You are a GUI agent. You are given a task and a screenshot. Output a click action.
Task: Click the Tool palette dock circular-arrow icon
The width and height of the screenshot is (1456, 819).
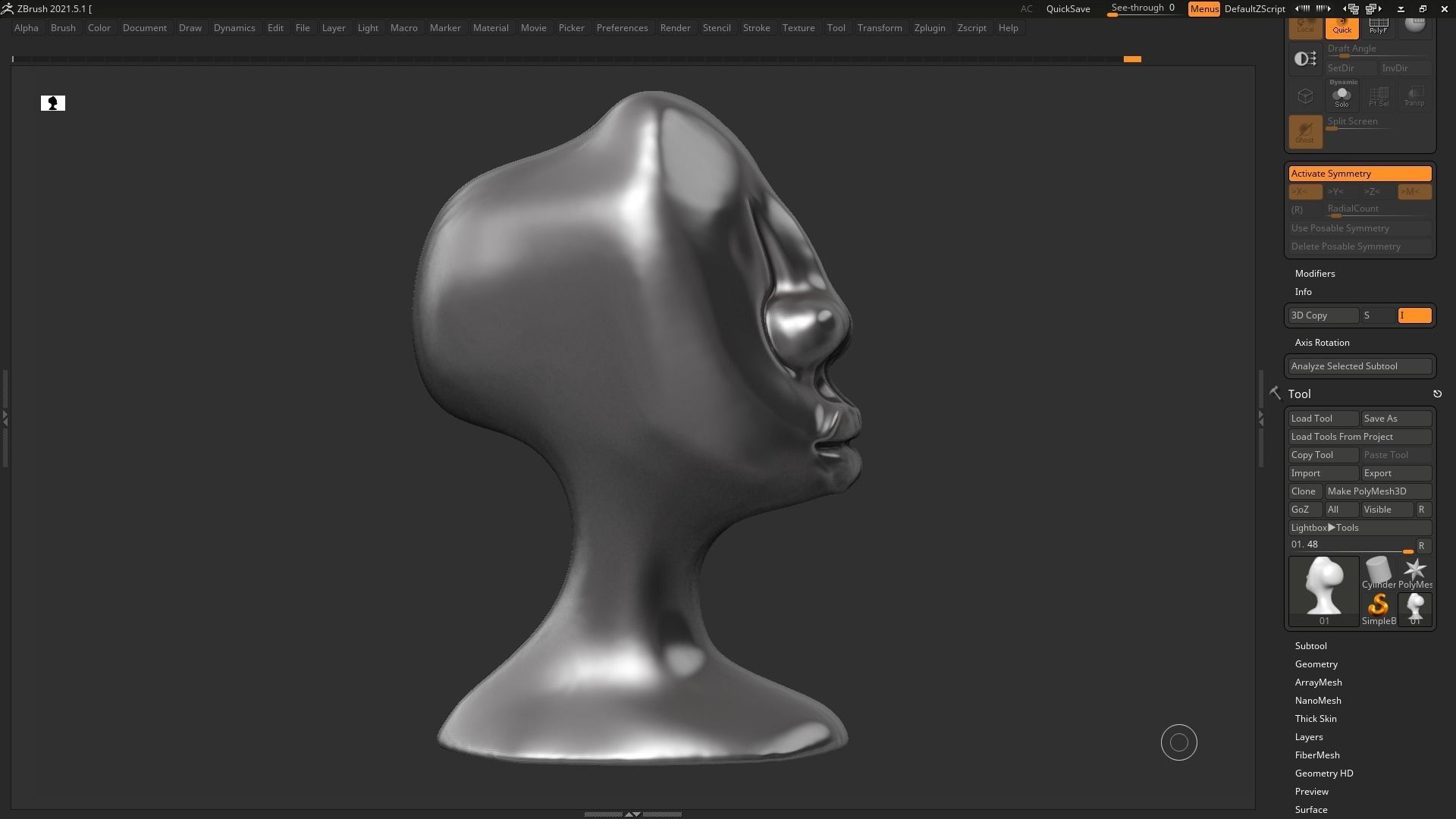point(1437,394)
